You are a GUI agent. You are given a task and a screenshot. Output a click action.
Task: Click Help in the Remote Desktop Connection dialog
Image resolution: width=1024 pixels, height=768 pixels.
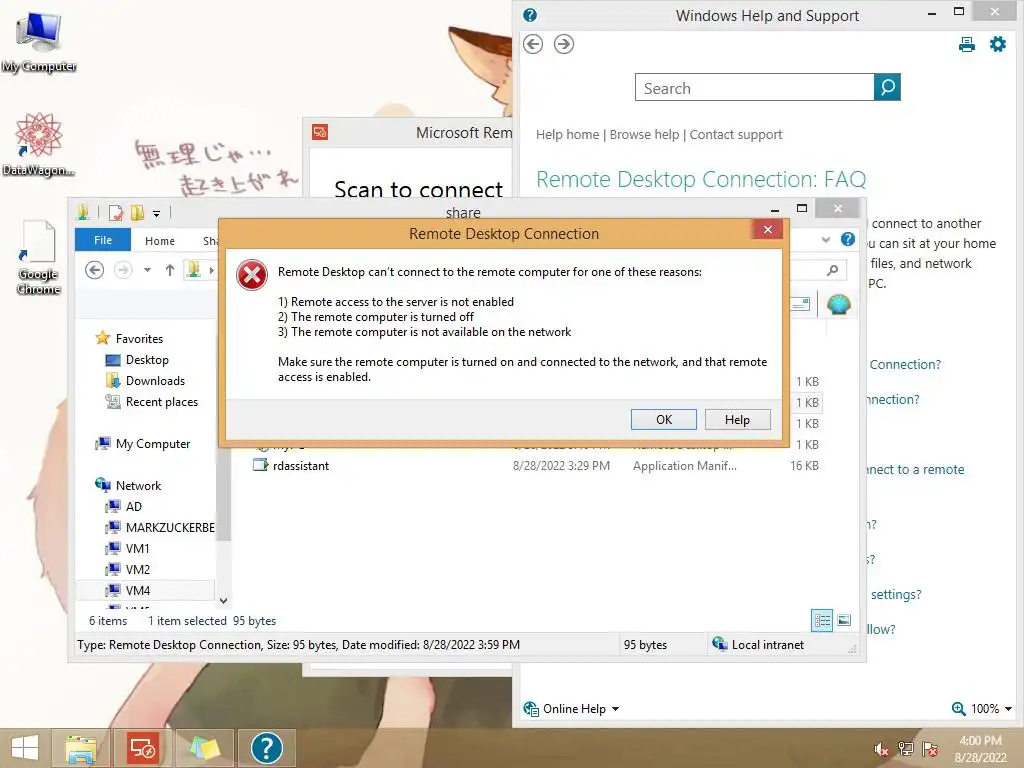[x=737, y=419]
